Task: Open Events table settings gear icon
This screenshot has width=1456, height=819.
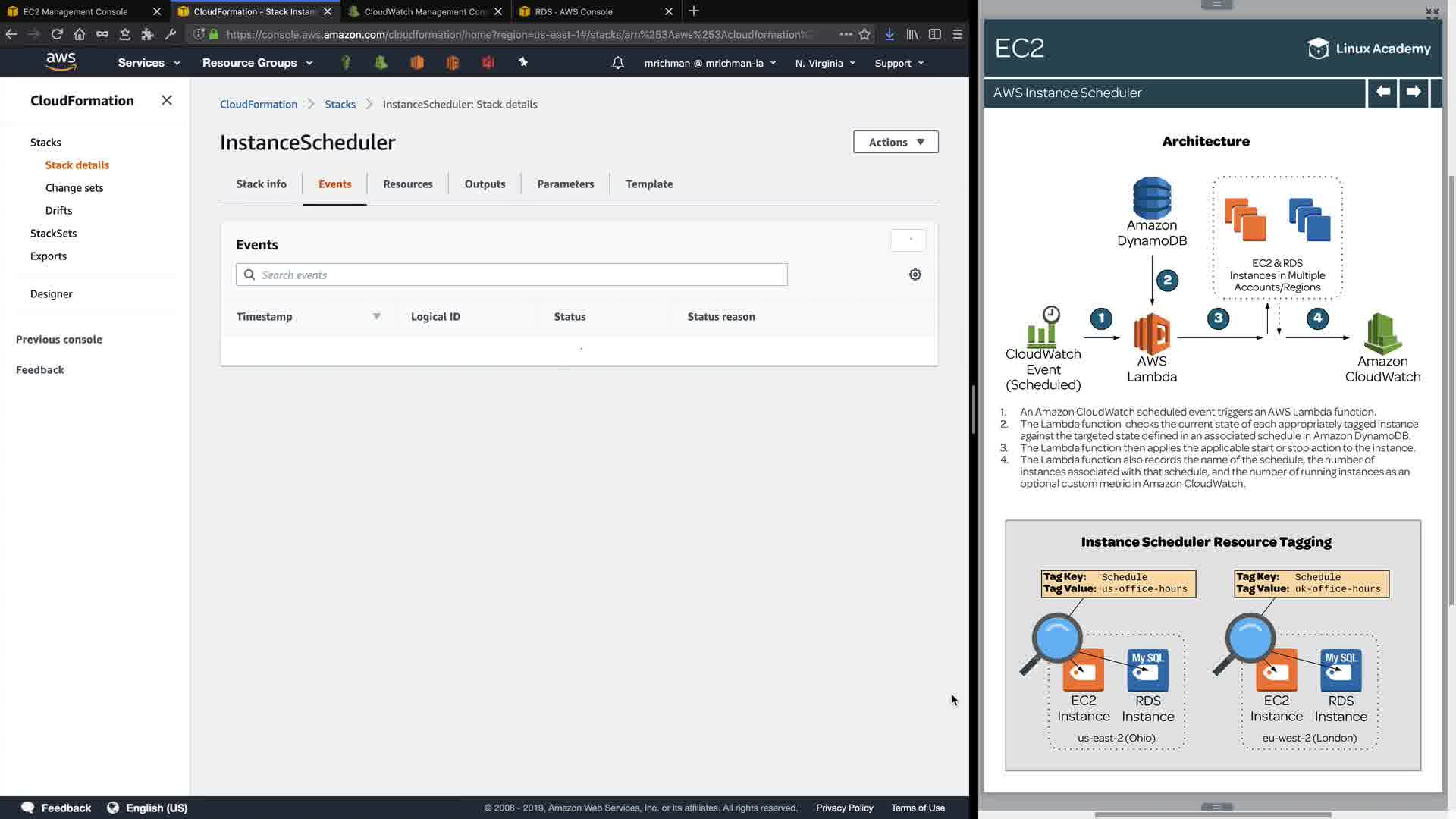Action: (915, 275)
